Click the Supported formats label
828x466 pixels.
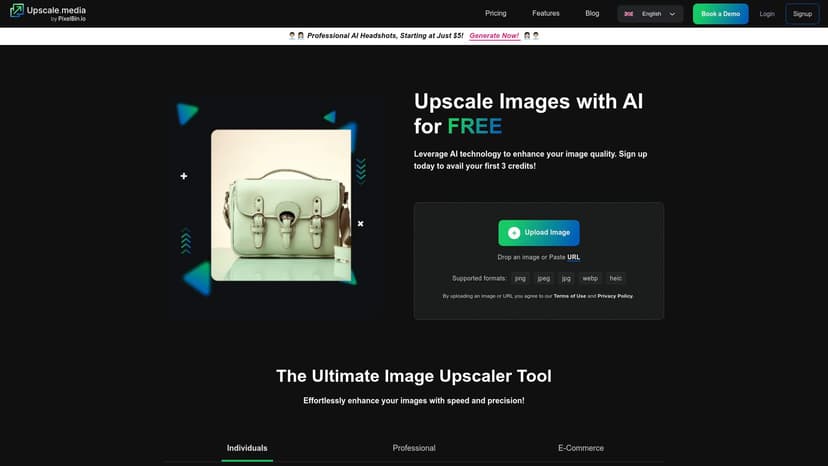click(479, 278)
